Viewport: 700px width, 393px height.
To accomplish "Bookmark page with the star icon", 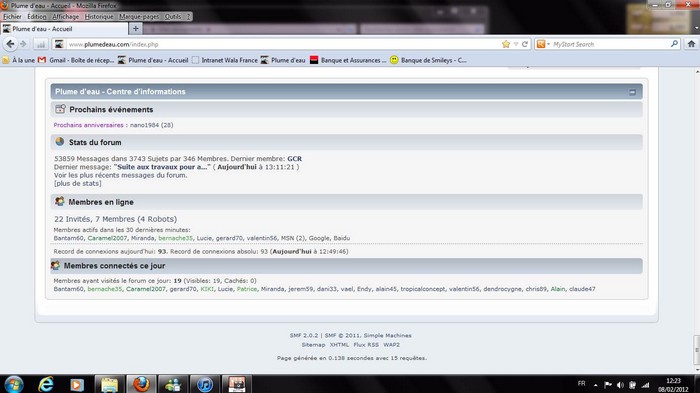I will click(x=506, y=44).
